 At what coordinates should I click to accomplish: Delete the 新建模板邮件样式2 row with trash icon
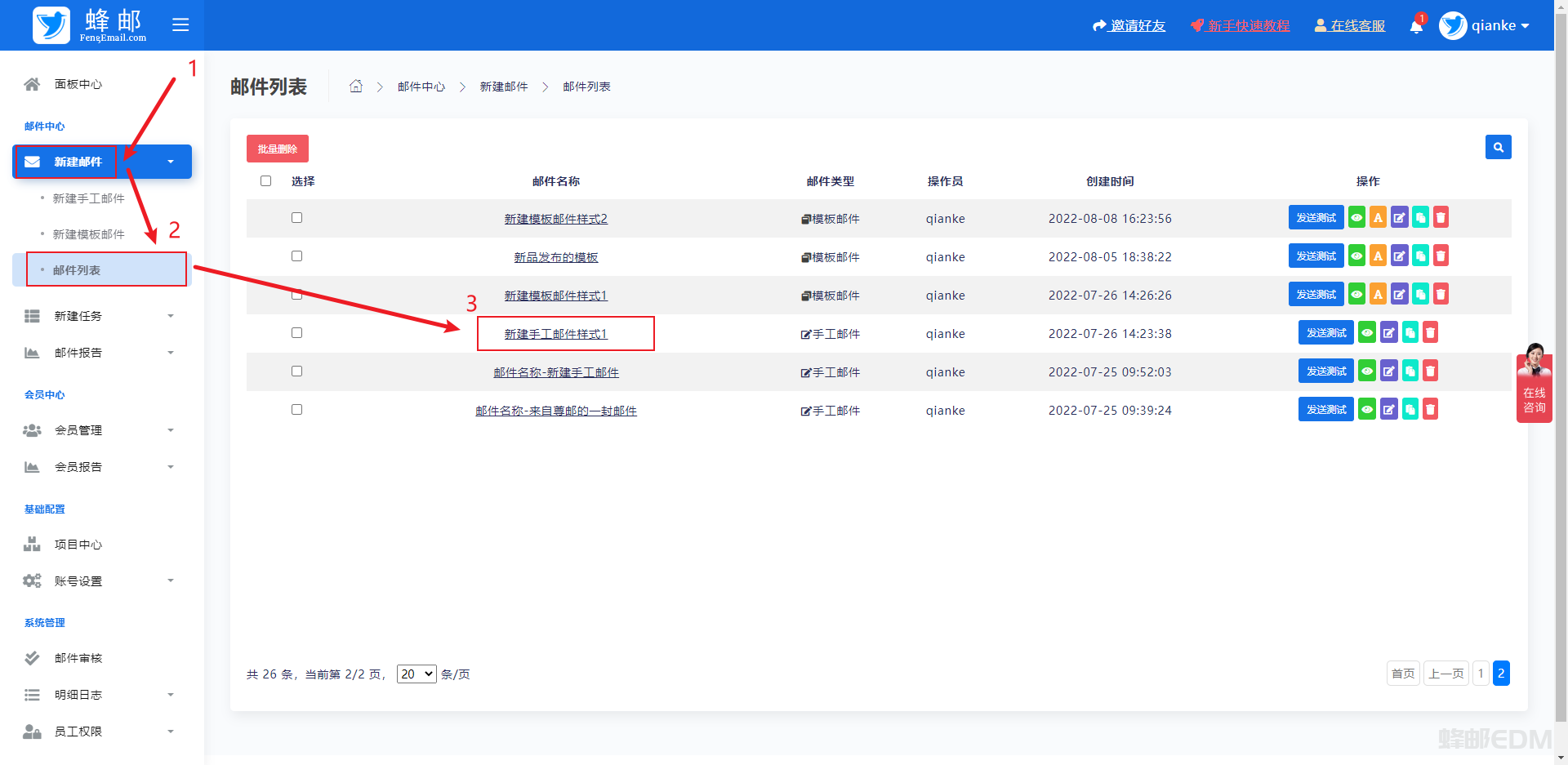coord(1441,218)
